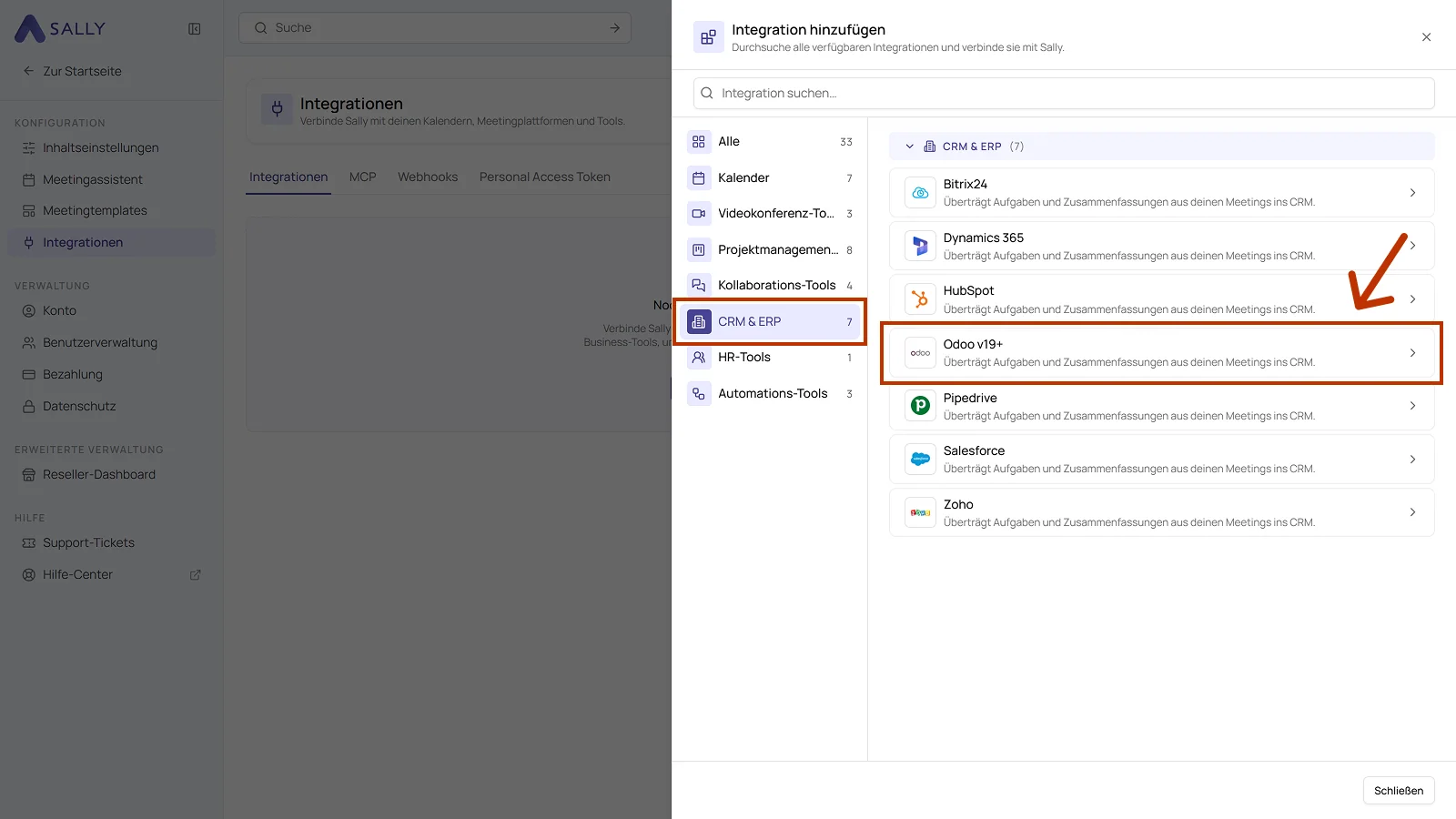Focus the Integration suchen search field

click(x=1064, y=93)
